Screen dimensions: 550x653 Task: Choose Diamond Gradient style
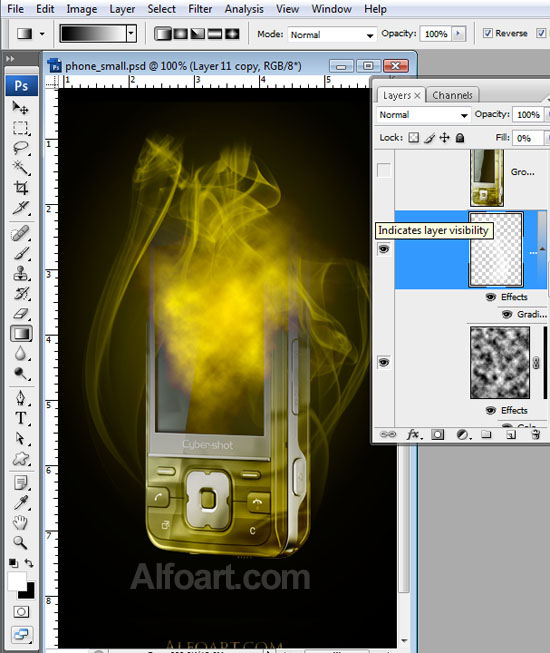(232, 34)
